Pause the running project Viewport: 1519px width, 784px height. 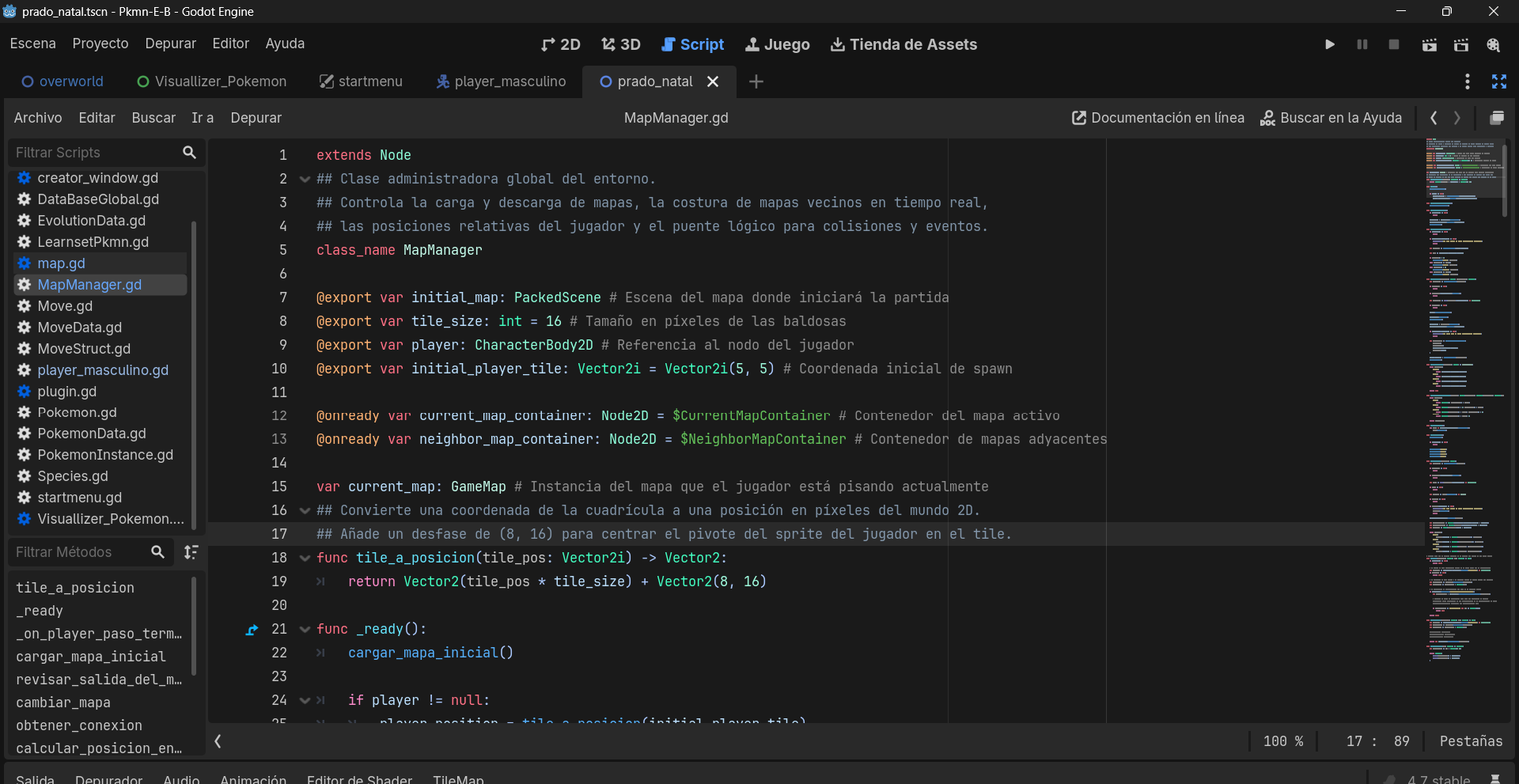tap(1362, 44)
